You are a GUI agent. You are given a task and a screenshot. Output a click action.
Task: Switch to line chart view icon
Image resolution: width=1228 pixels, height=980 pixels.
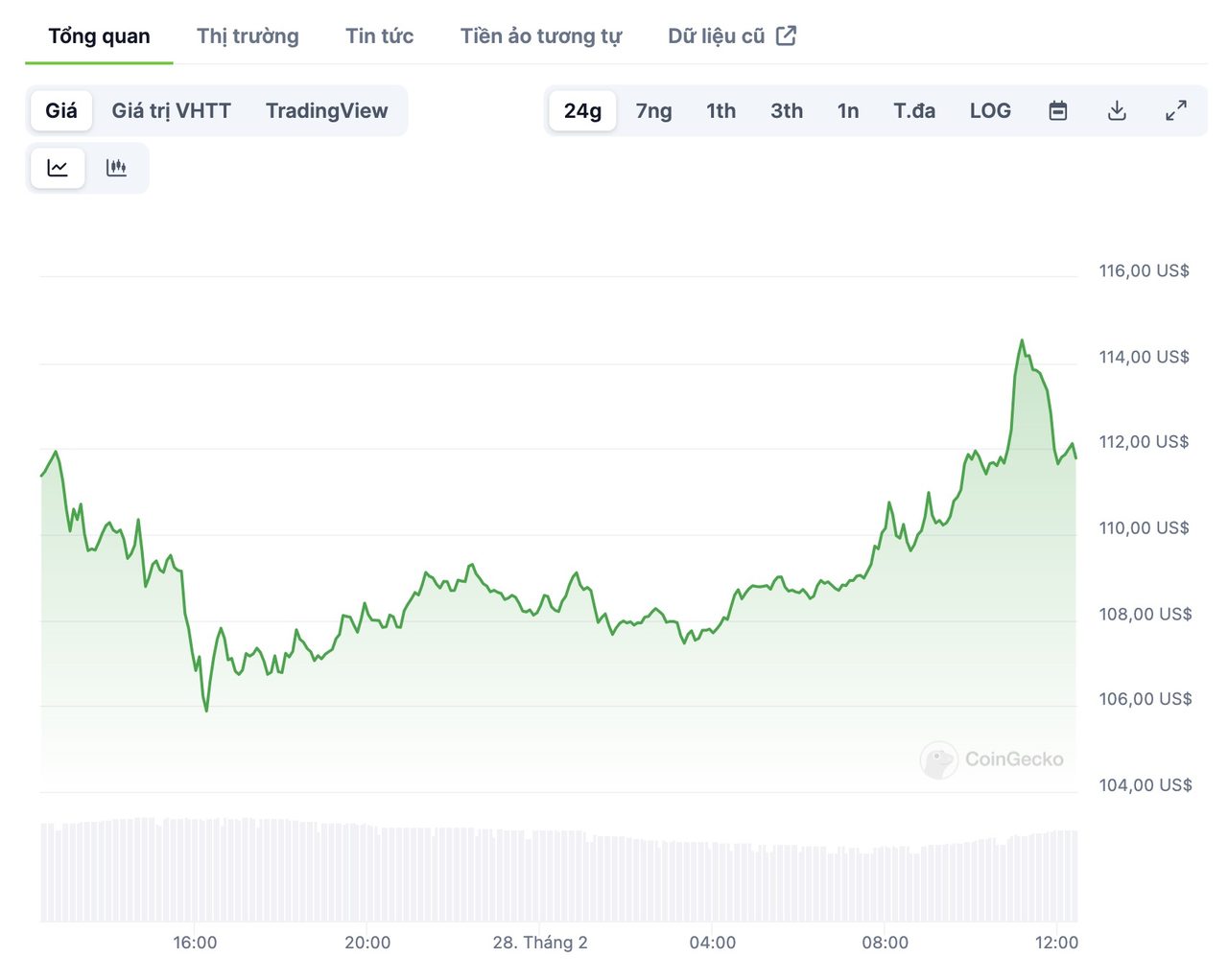pyautogui.click(x=59, y=168)
